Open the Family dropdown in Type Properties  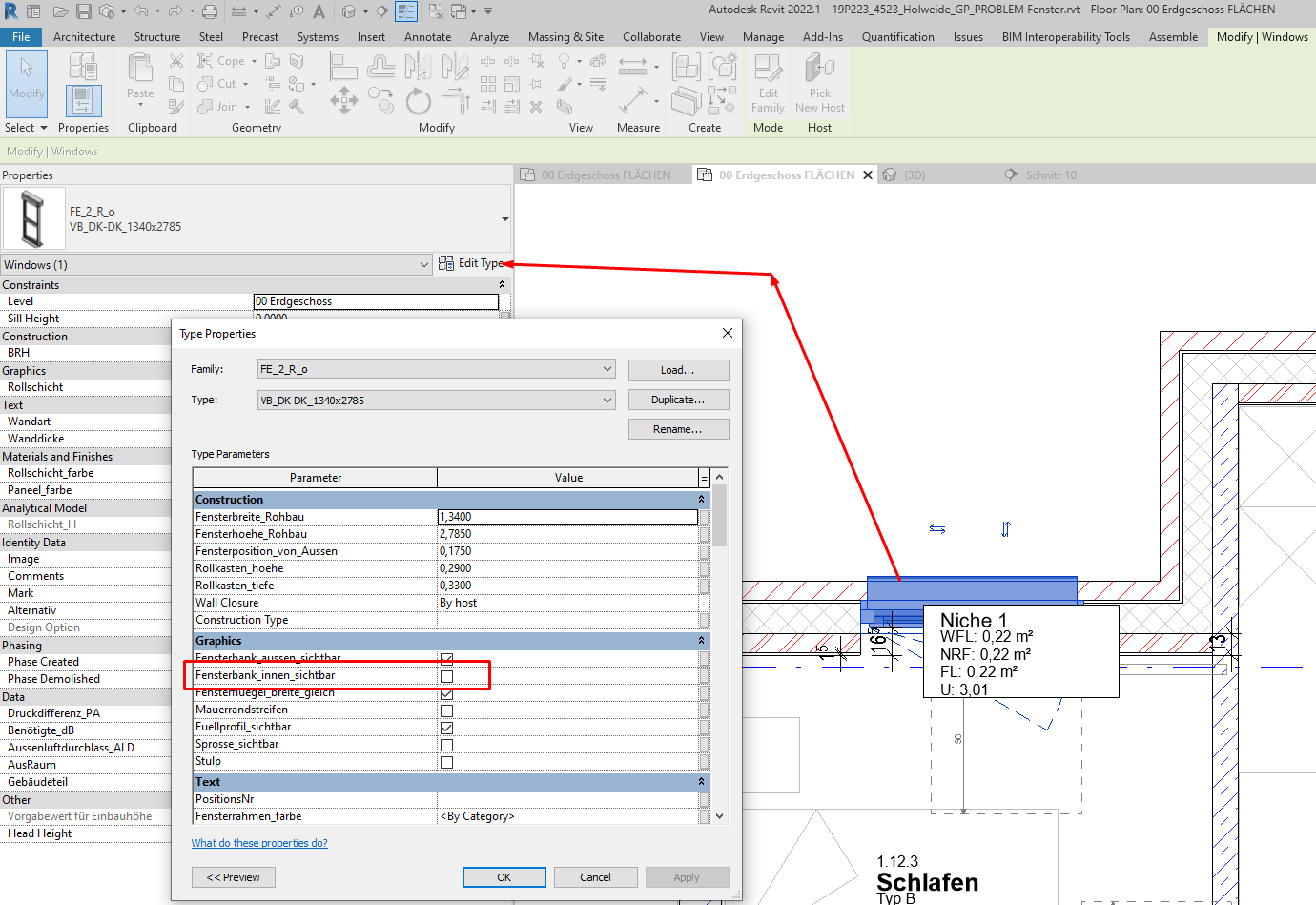607,369
